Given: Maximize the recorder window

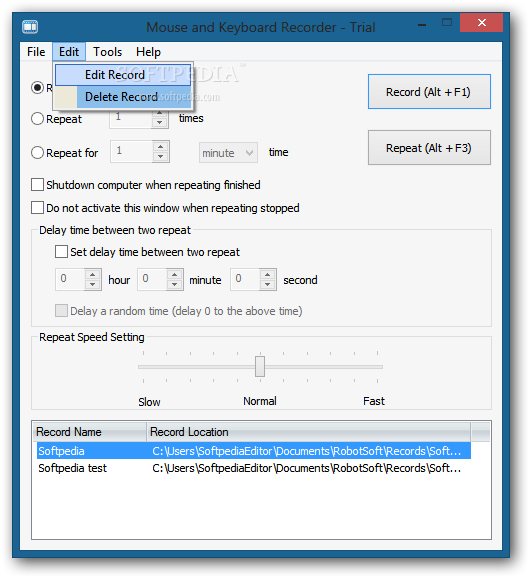Looking at the screenshot, I should click(x=447, y=23).
